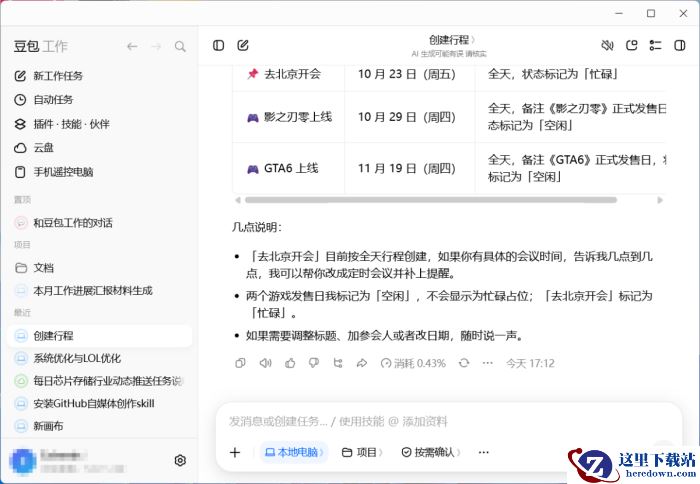Click the 影之刃零上线 table cell

[288, 117]
